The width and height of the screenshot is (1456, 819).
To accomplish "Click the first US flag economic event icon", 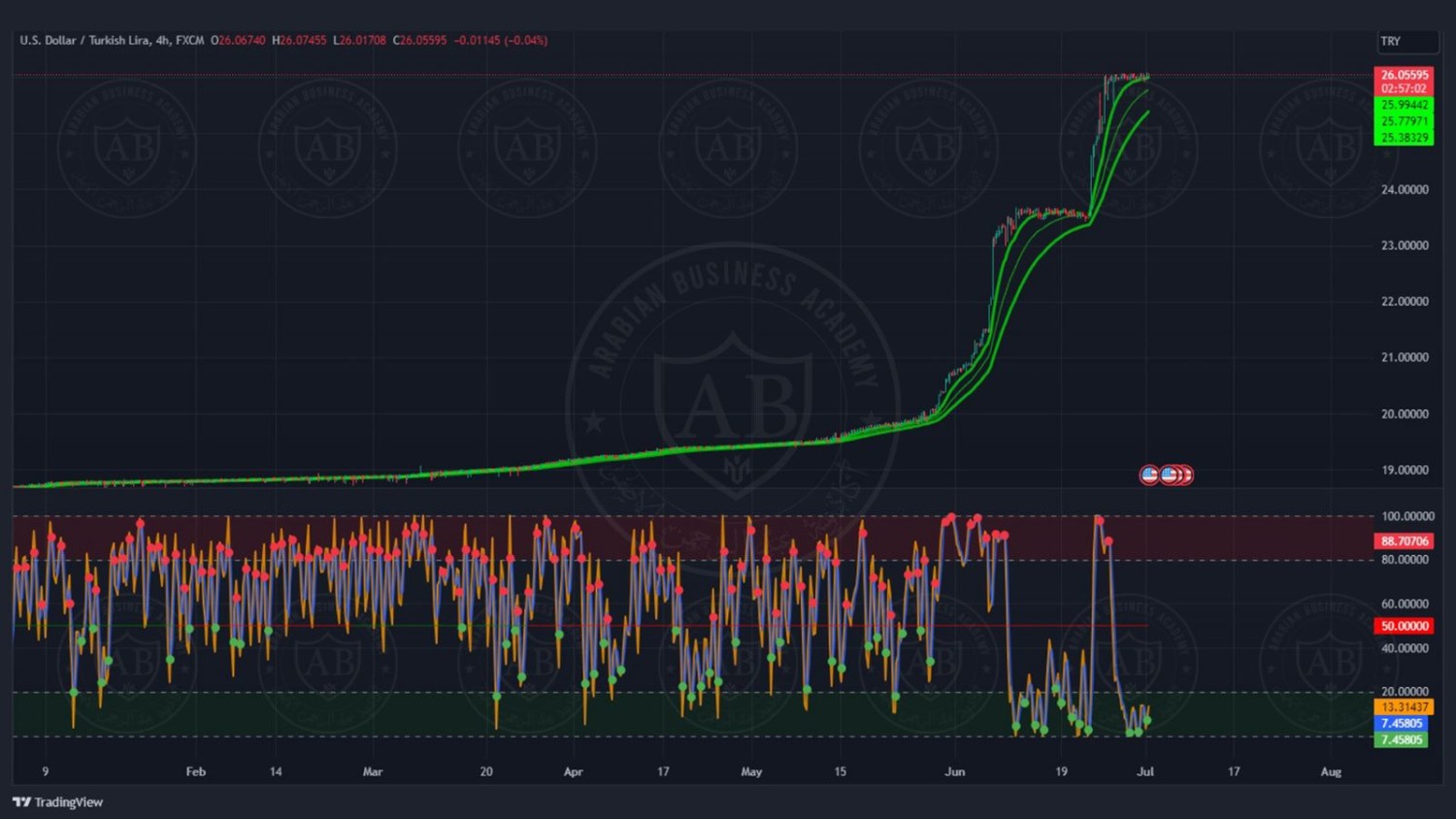I will tap(1149, 475).
